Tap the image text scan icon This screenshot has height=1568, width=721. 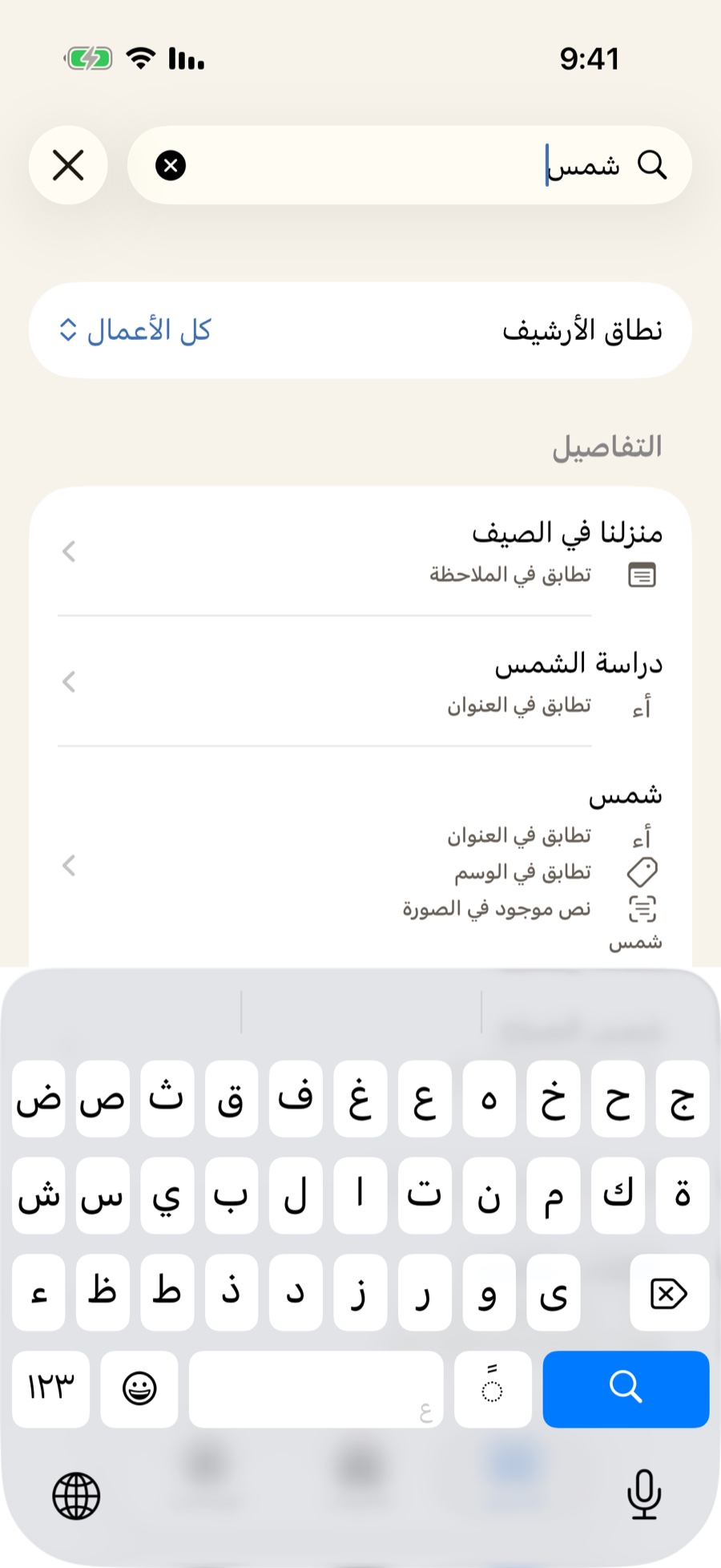[642, 909]
